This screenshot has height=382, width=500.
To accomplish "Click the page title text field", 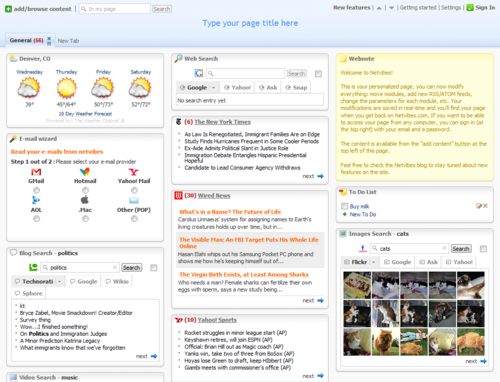I will [x=250, y=23].
